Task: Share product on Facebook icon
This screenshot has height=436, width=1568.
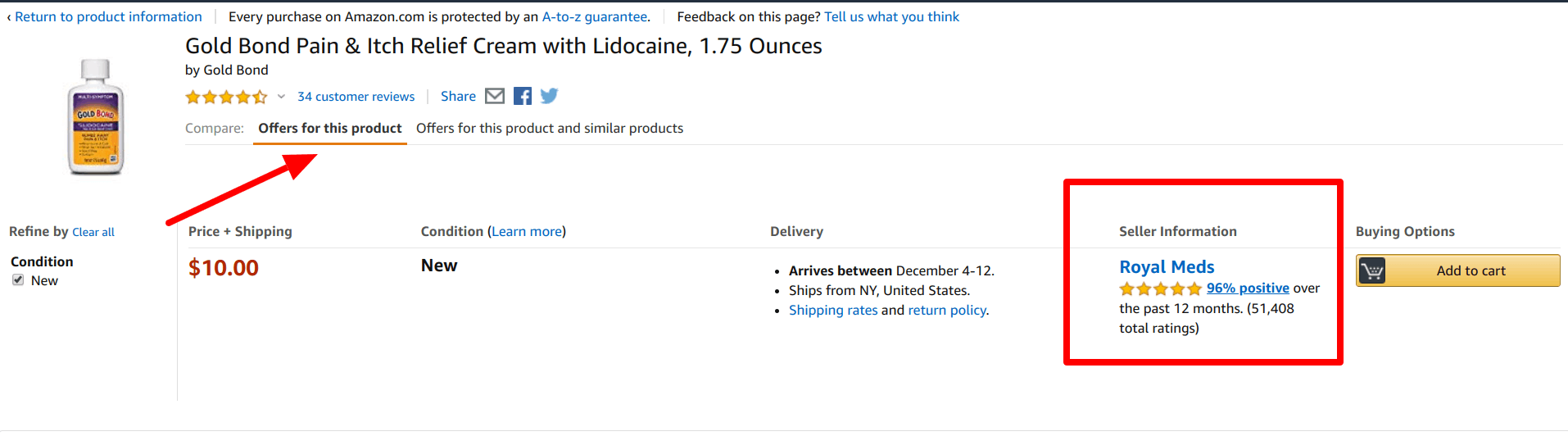Action: coord(523,96)
